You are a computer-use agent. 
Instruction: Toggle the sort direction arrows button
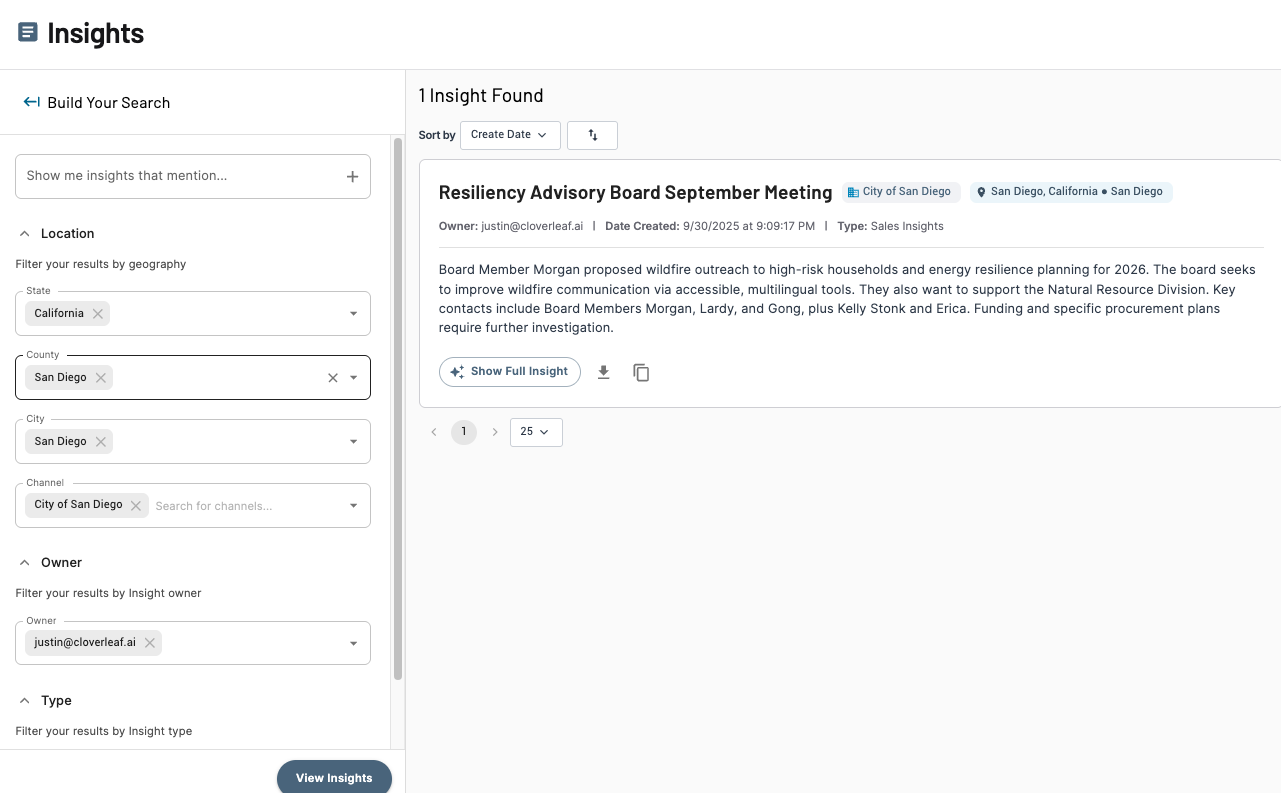(592, 135)
